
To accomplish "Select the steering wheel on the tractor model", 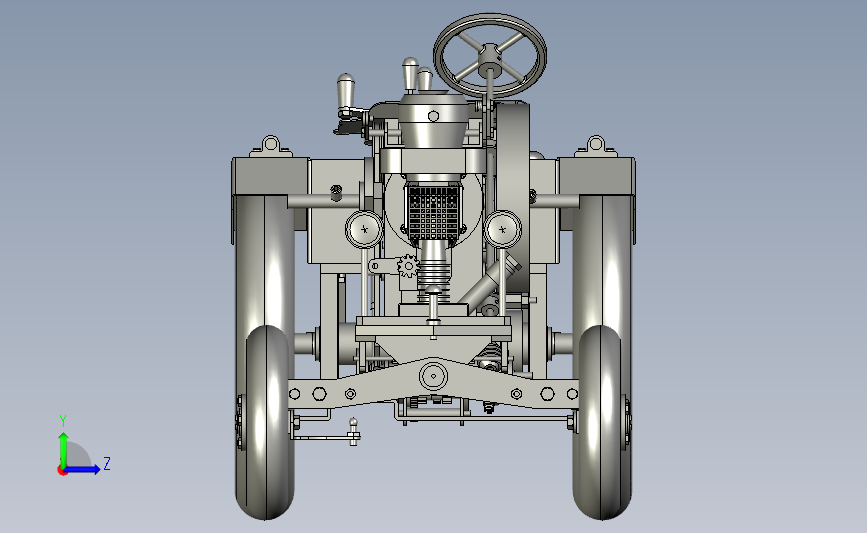I will [x=490, y=56].
